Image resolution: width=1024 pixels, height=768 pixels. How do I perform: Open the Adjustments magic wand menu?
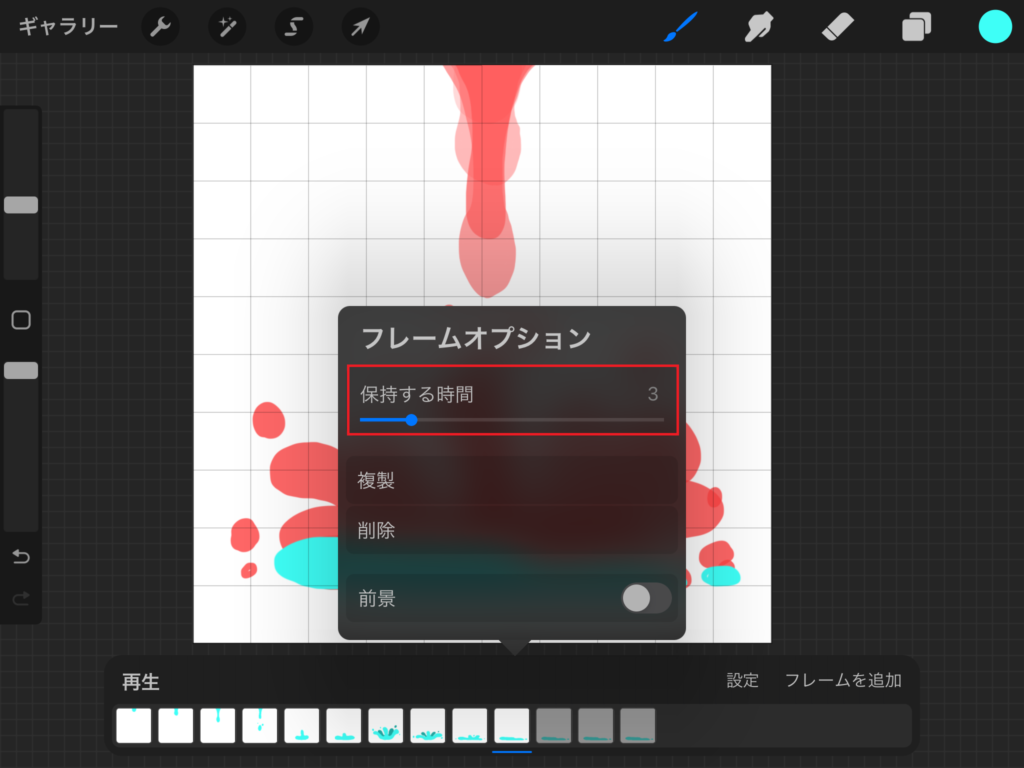[x=227, y=27]
